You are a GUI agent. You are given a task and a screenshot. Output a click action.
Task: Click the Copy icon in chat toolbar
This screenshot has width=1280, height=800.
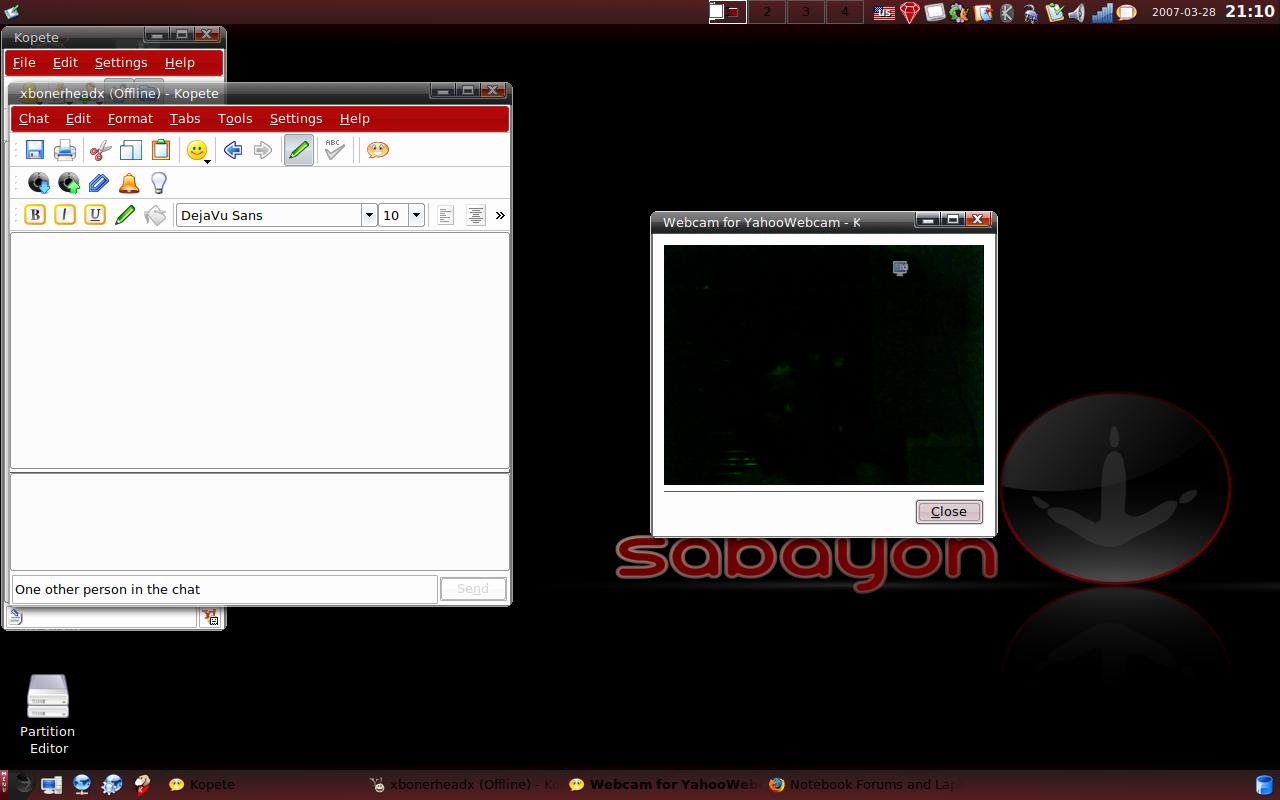(x=130, y=150)
